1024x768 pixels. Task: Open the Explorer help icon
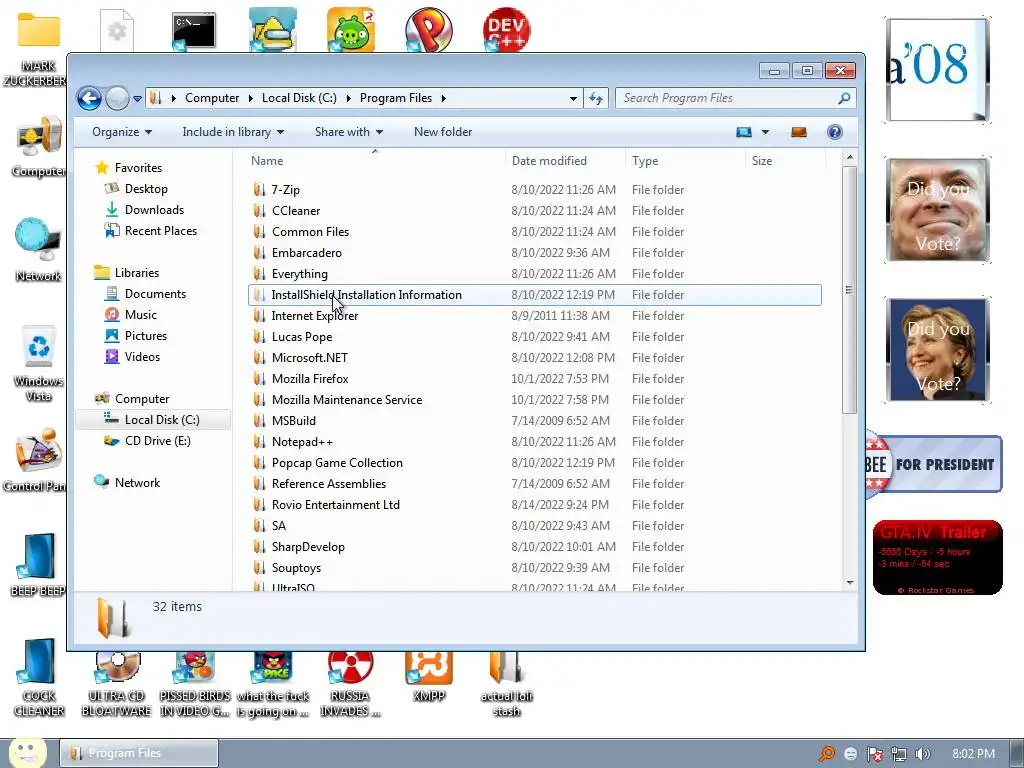(835, 132)
